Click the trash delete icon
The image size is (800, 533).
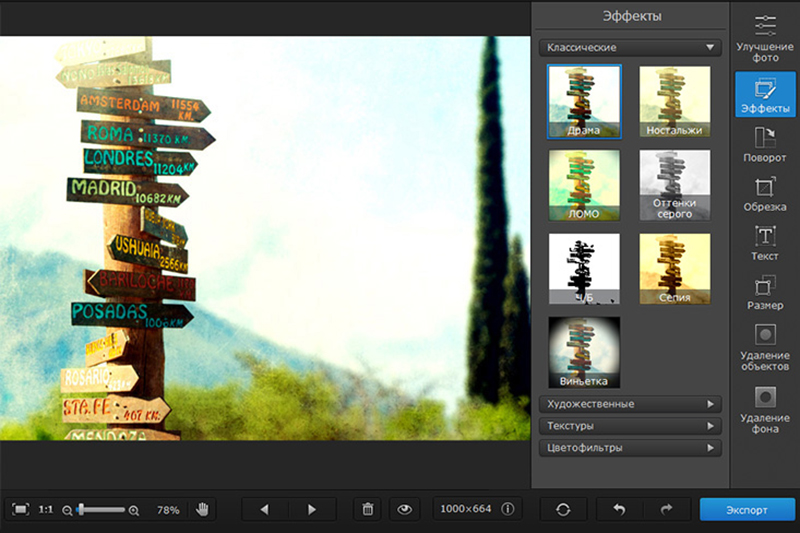(367, 509)
